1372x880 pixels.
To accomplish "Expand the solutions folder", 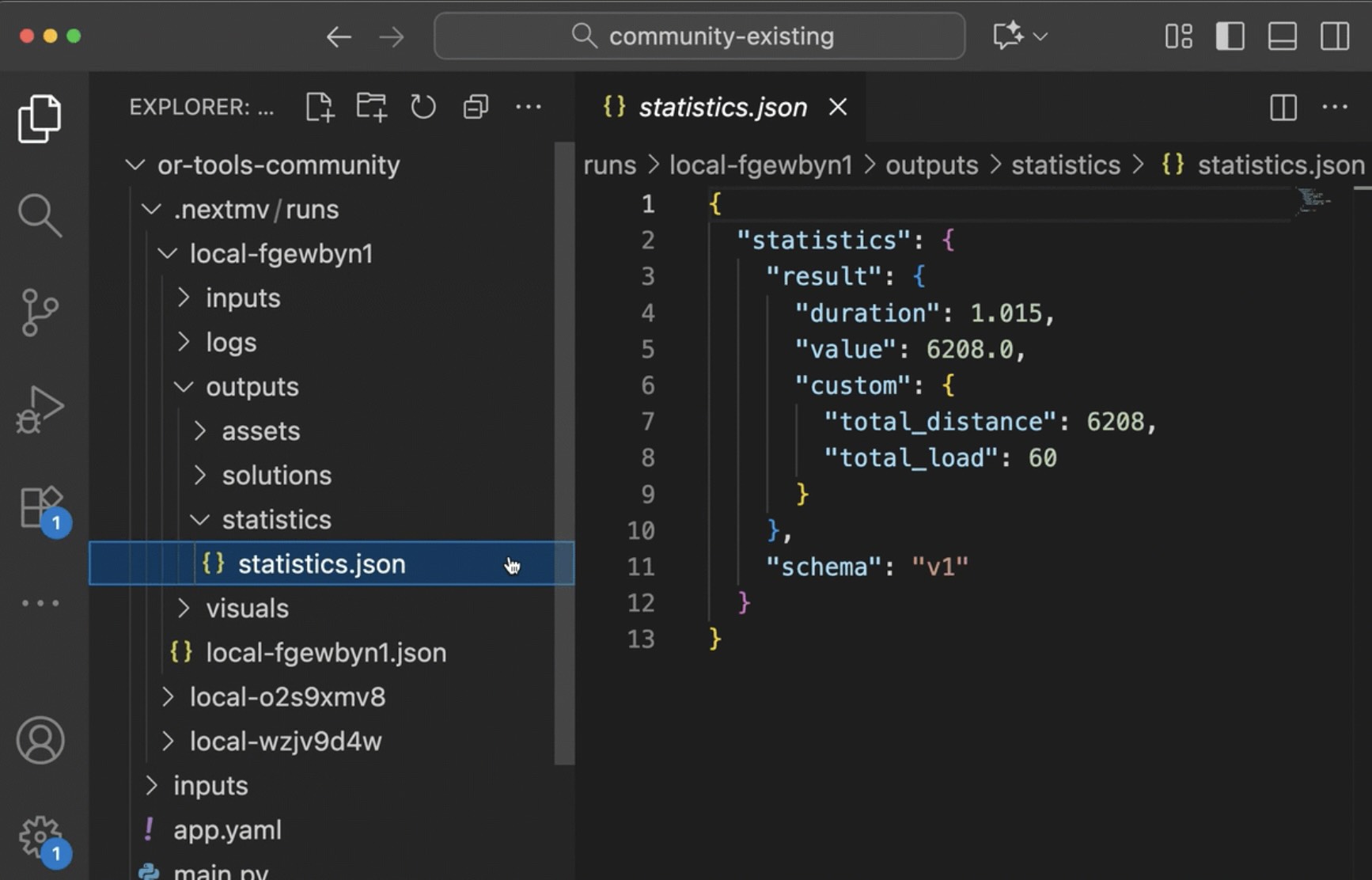I will tap(199, 475).
